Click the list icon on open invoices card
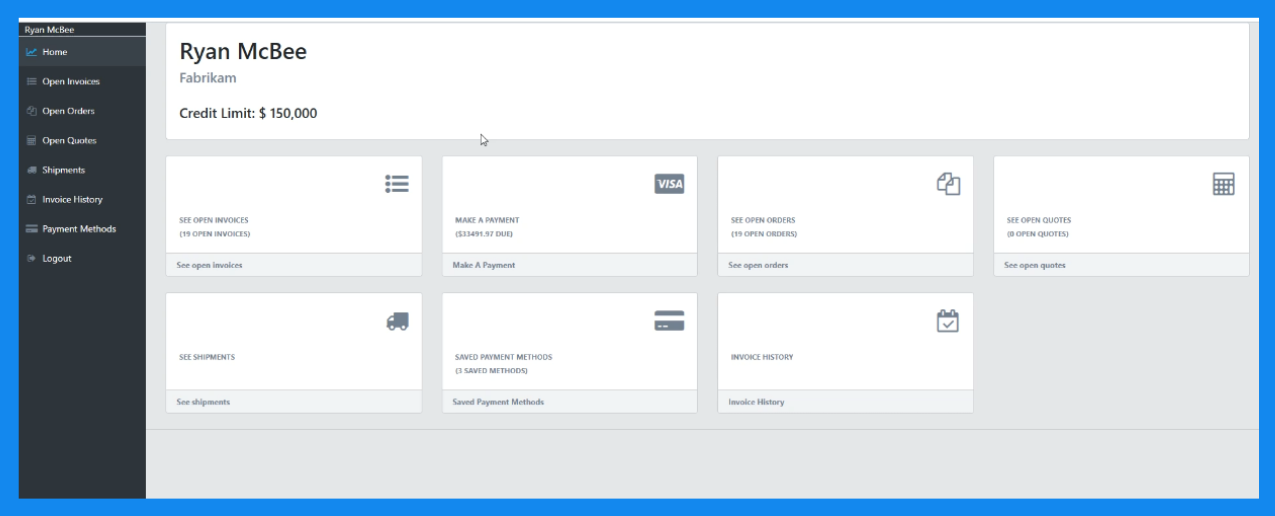The width and height of the screenshot is (1275, 516). click(x=397, y=184)
